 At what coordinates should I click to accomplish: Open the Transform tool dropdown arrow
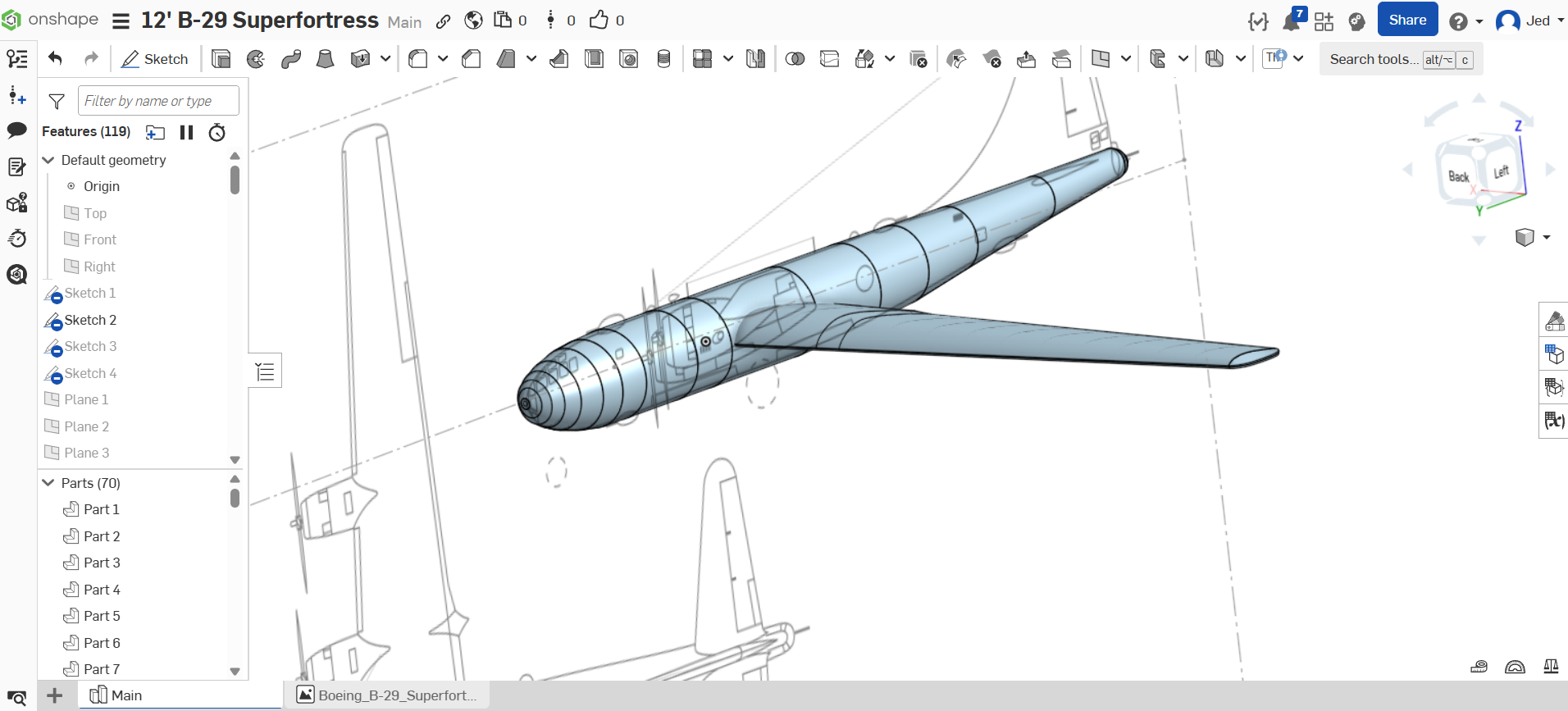click(x=890, y=58)
